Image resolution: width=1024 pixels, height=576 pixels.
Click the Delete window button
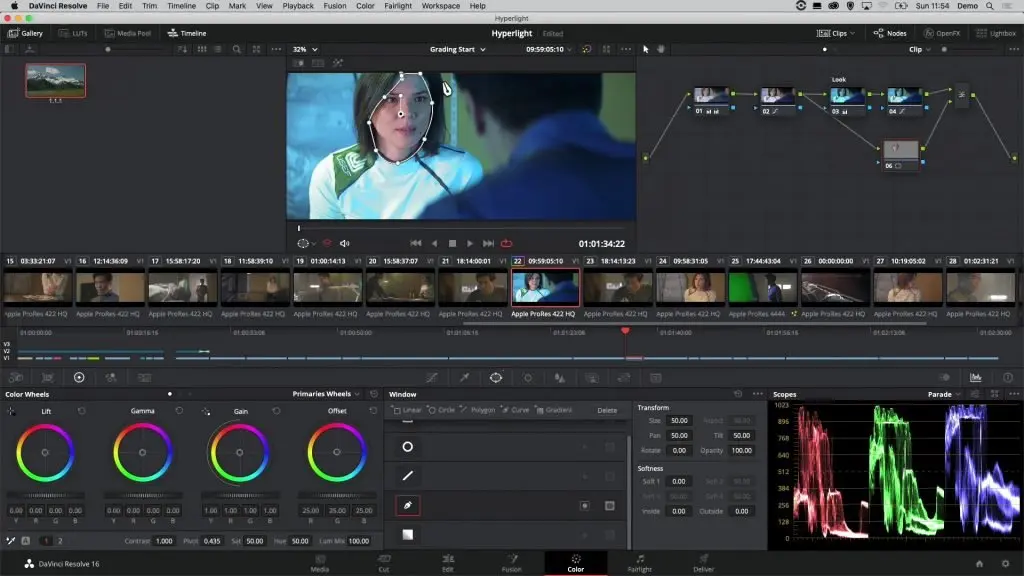[607, 410]
